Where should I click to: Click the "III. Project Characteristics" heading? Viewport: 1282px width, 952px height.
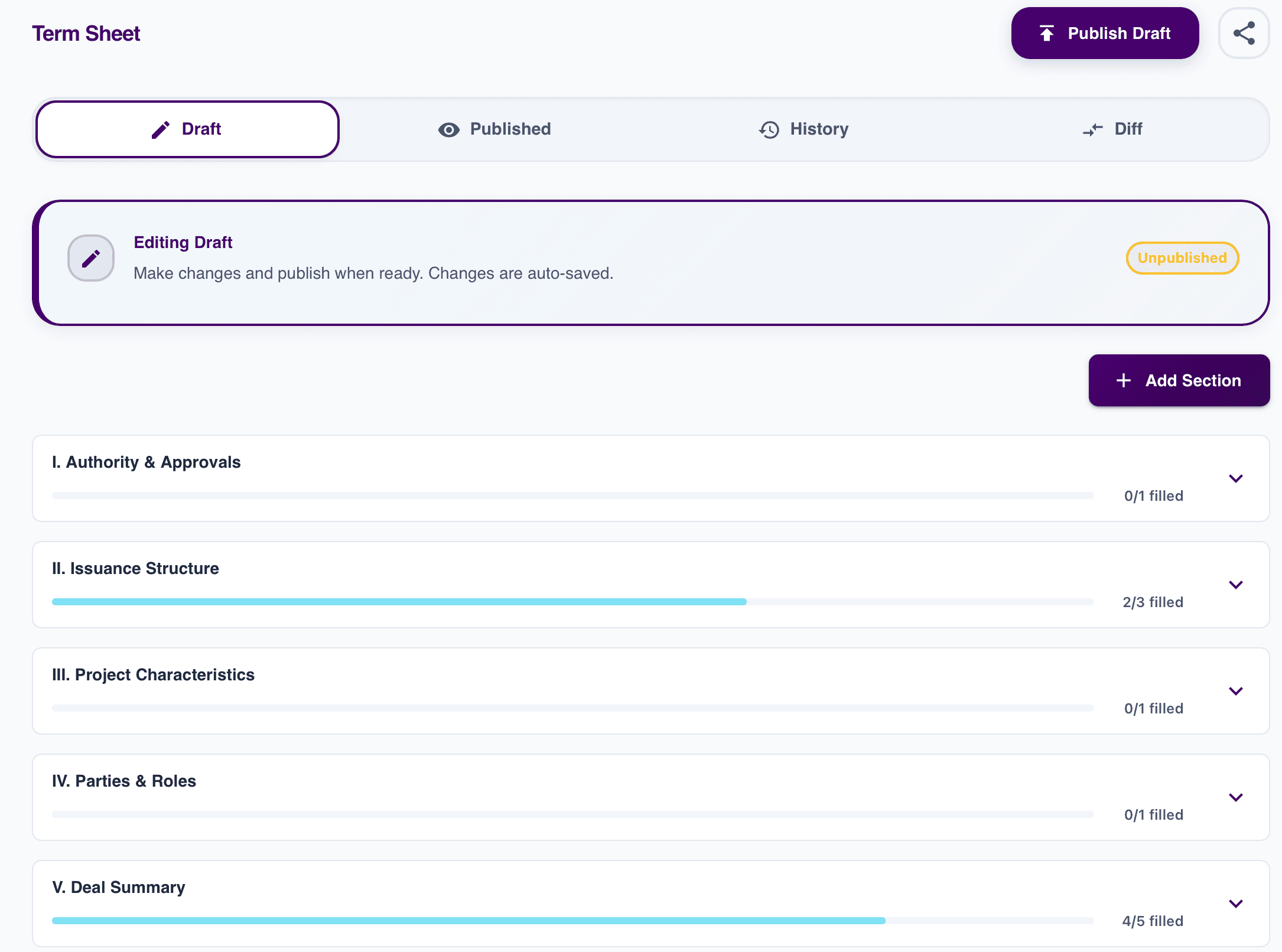pyautogui.click(x=153, y=674)
